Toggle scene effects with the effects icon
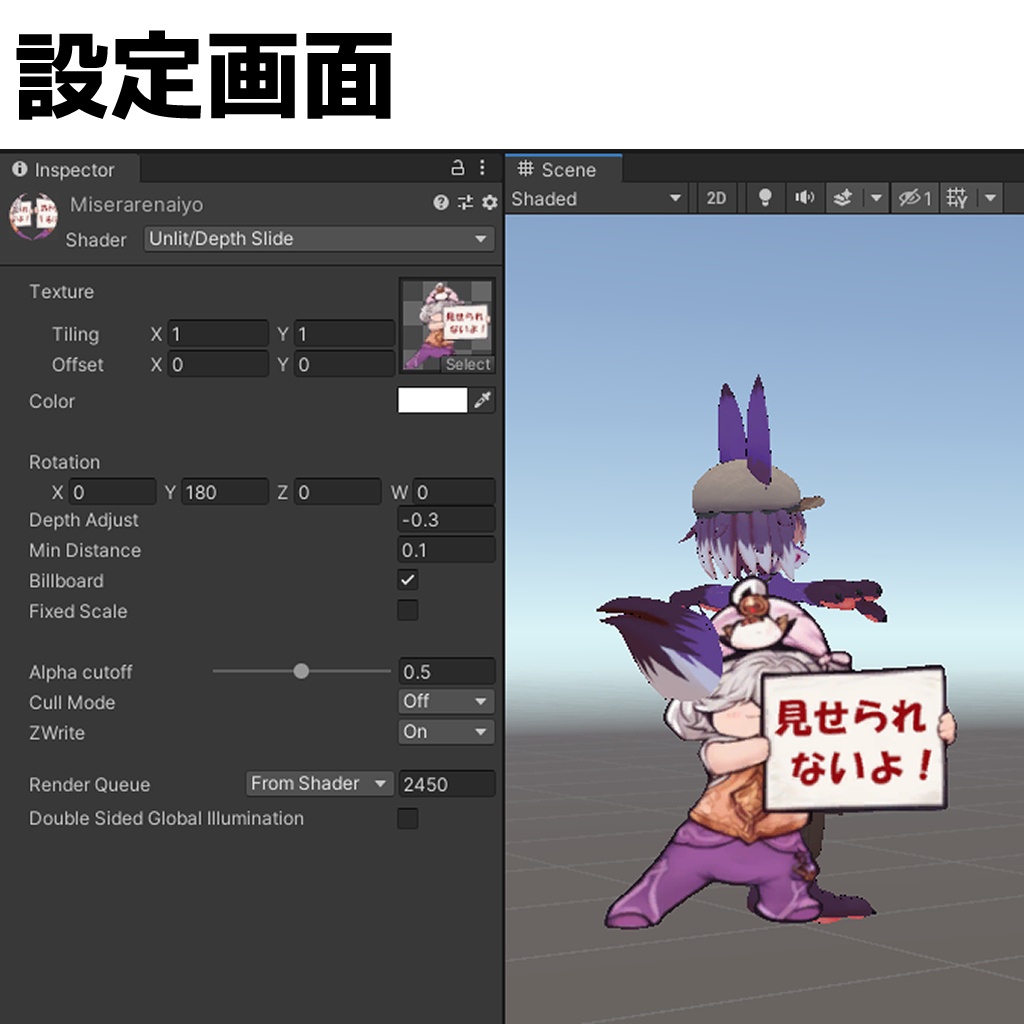Viewport: 1024px width, 1024px height. [843, 198]
